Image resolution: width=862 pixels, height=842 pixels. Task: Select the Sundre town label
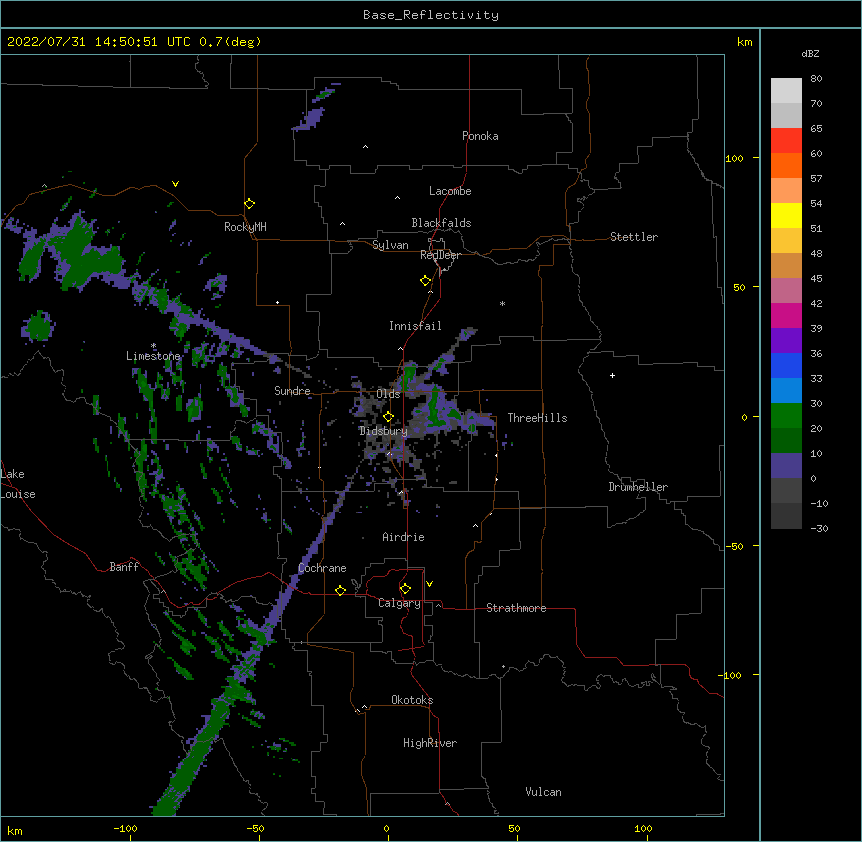292,391
